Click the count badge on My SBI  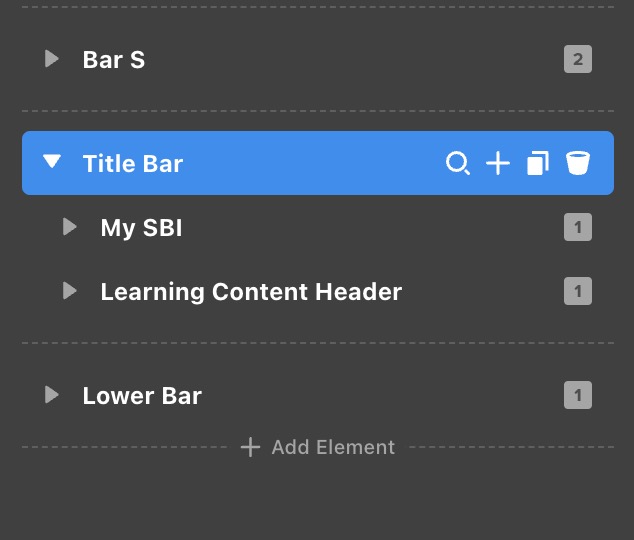point(577,228)
